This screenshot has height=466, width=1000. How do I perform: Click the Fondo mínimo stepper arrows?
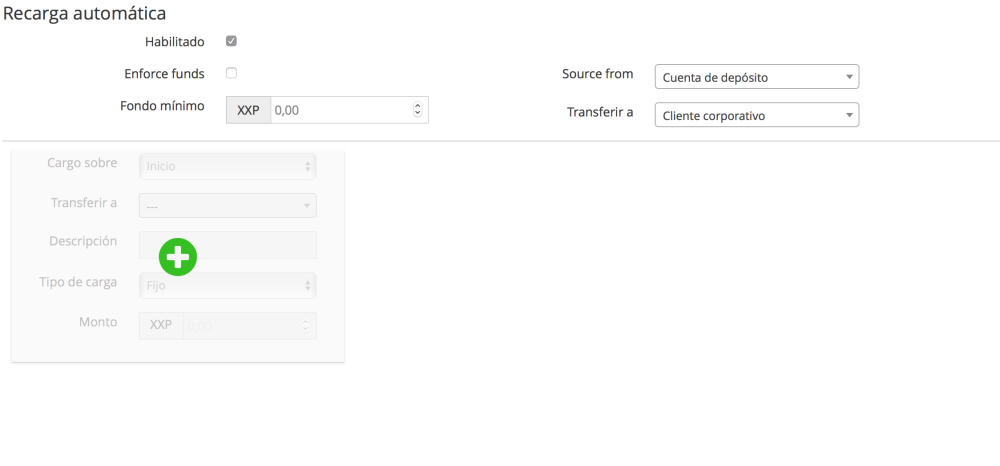coord(418,110)
